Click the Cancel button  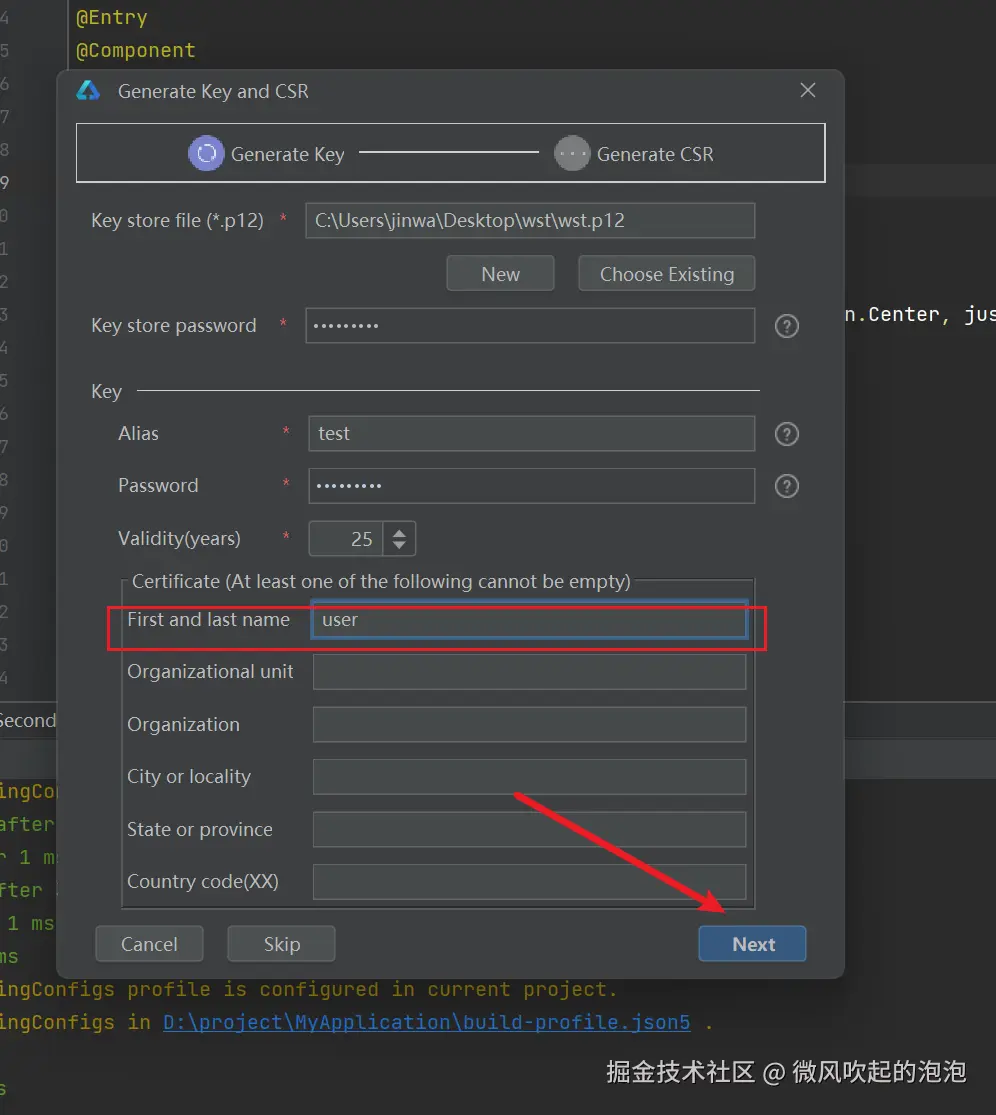click(149, 944)
